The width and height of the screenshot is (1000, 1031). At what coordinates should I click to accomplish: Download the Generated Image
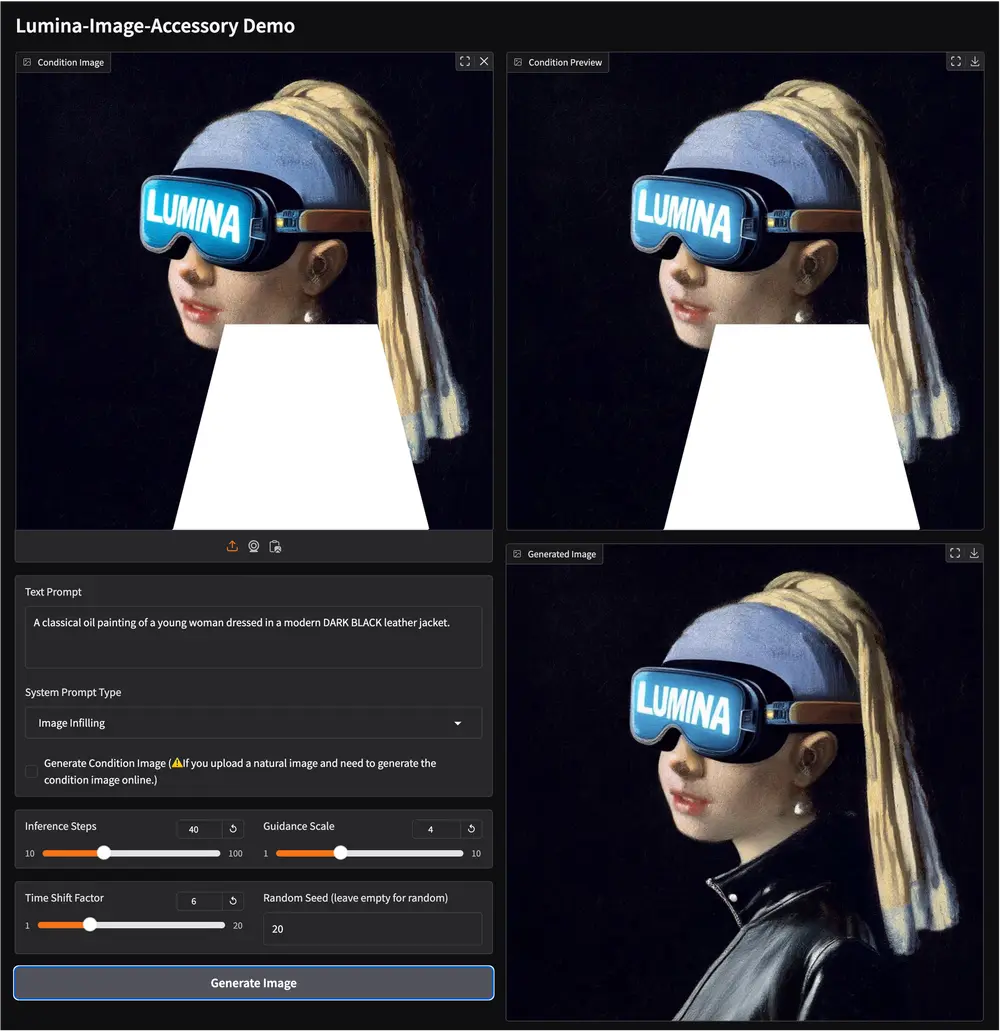975,553
